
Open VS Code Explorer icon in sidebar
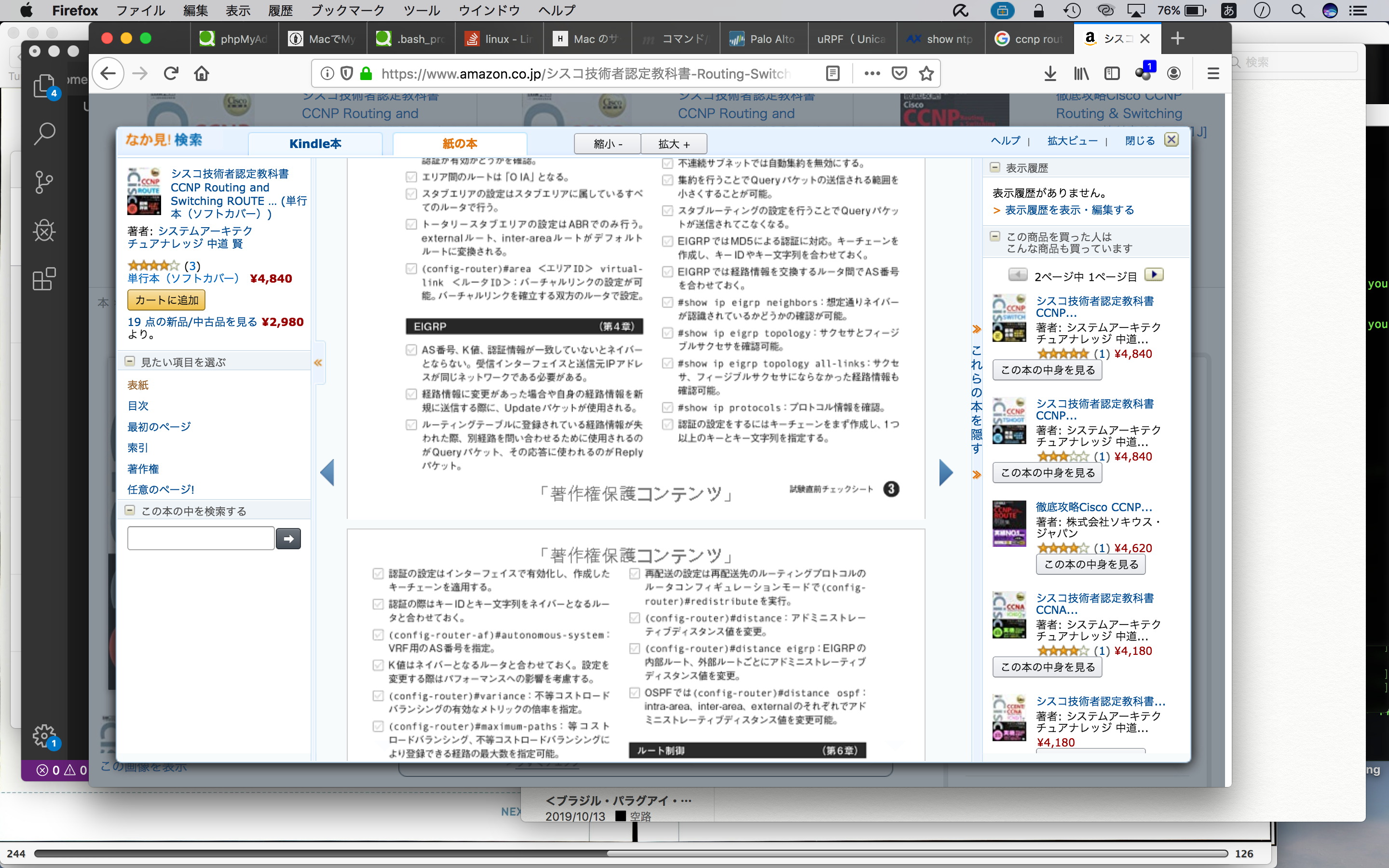[44, 86]
